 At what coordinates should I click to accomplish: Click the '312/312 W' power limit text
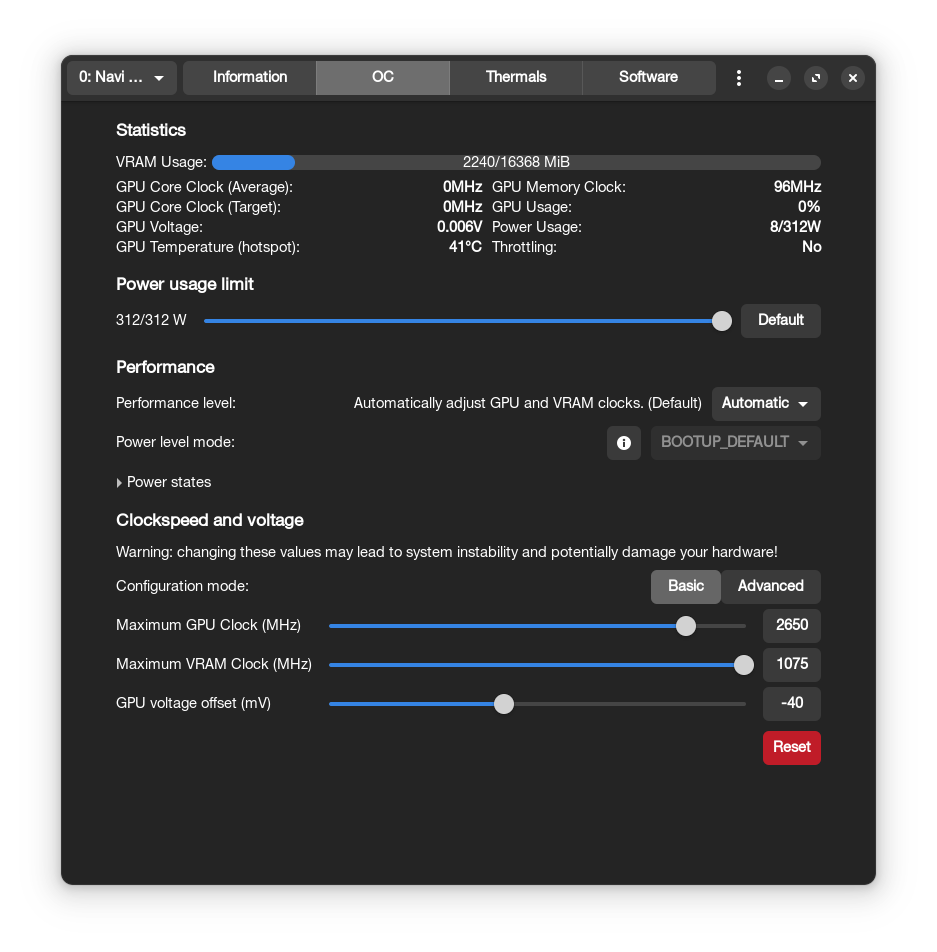point(151,320)
